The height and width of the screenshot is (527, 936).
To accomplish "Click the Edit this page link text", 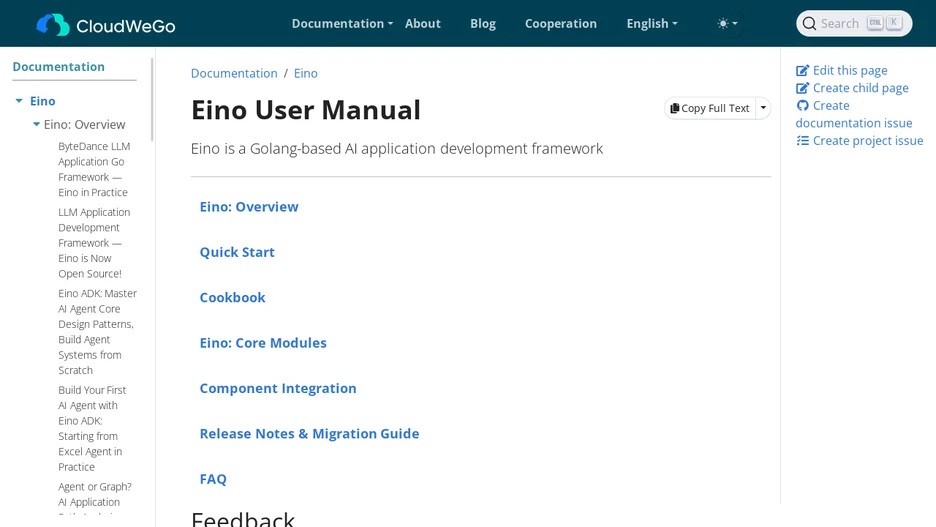I will 850,70.
